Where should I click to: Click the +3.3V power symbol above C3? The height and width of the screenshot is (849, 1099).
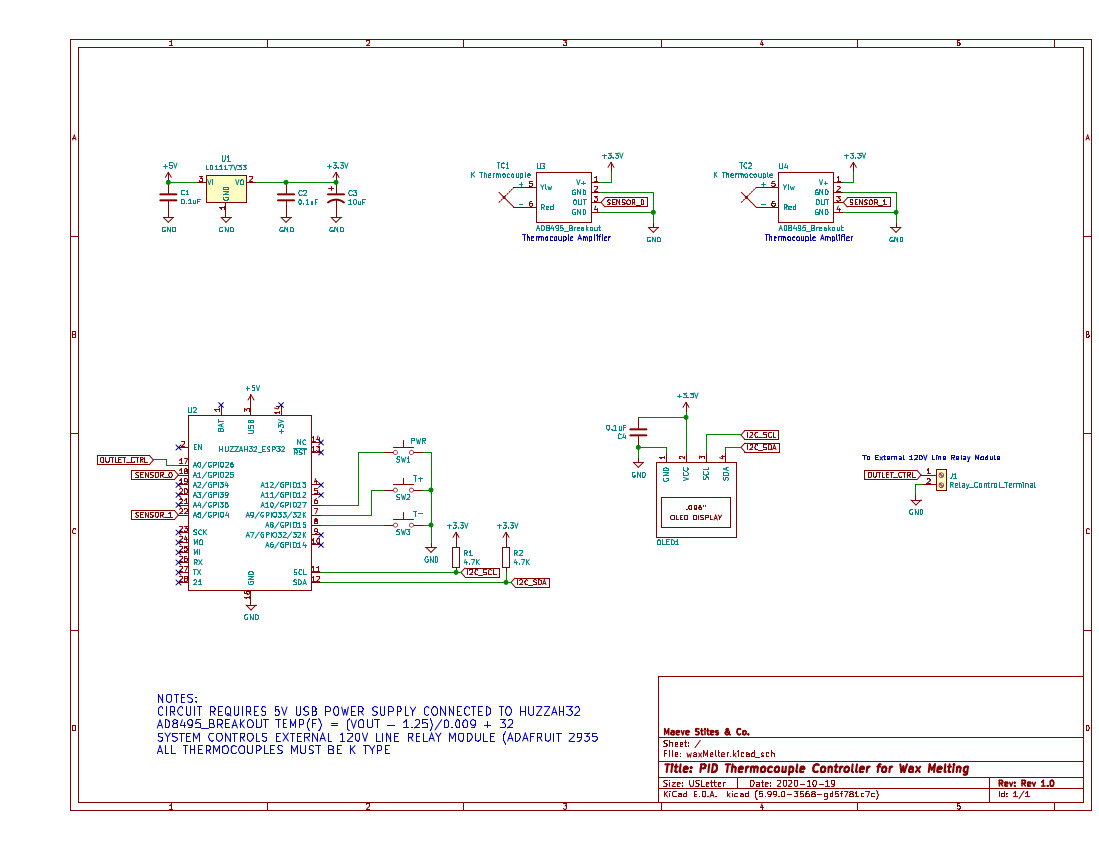point(337,170)
